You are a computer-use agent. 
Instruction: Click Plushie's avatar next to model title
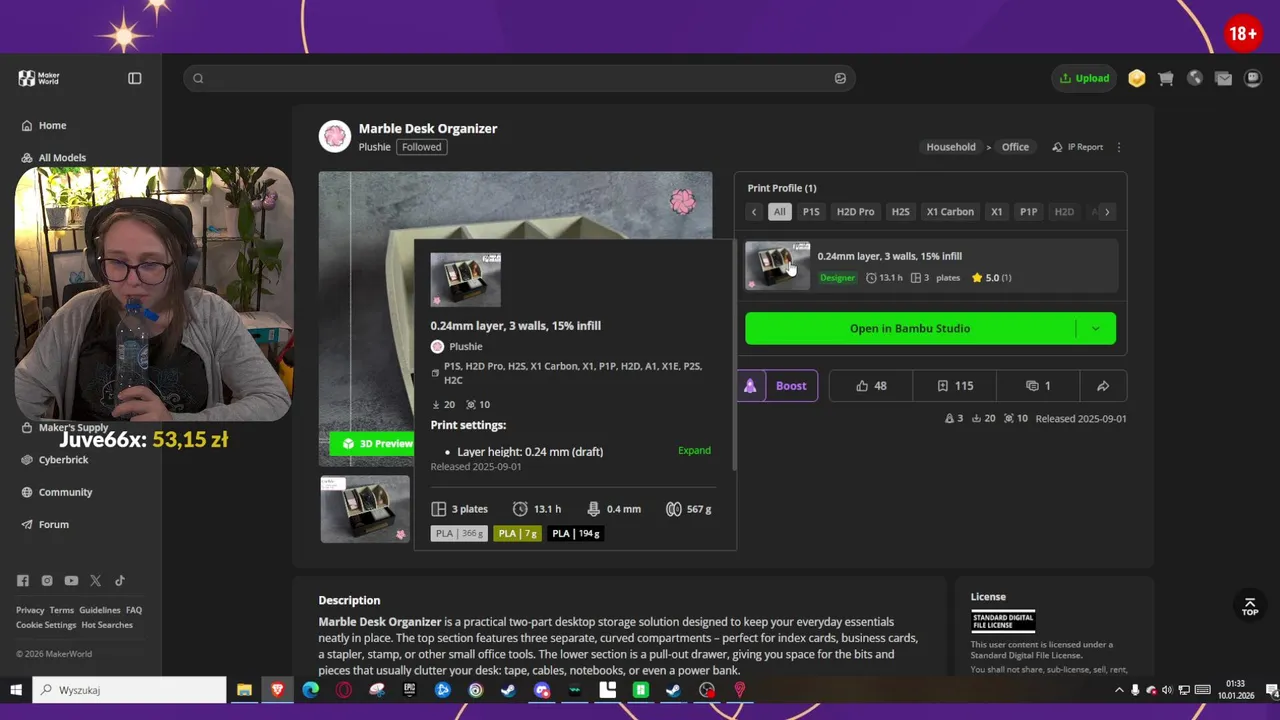click(335, 136)
